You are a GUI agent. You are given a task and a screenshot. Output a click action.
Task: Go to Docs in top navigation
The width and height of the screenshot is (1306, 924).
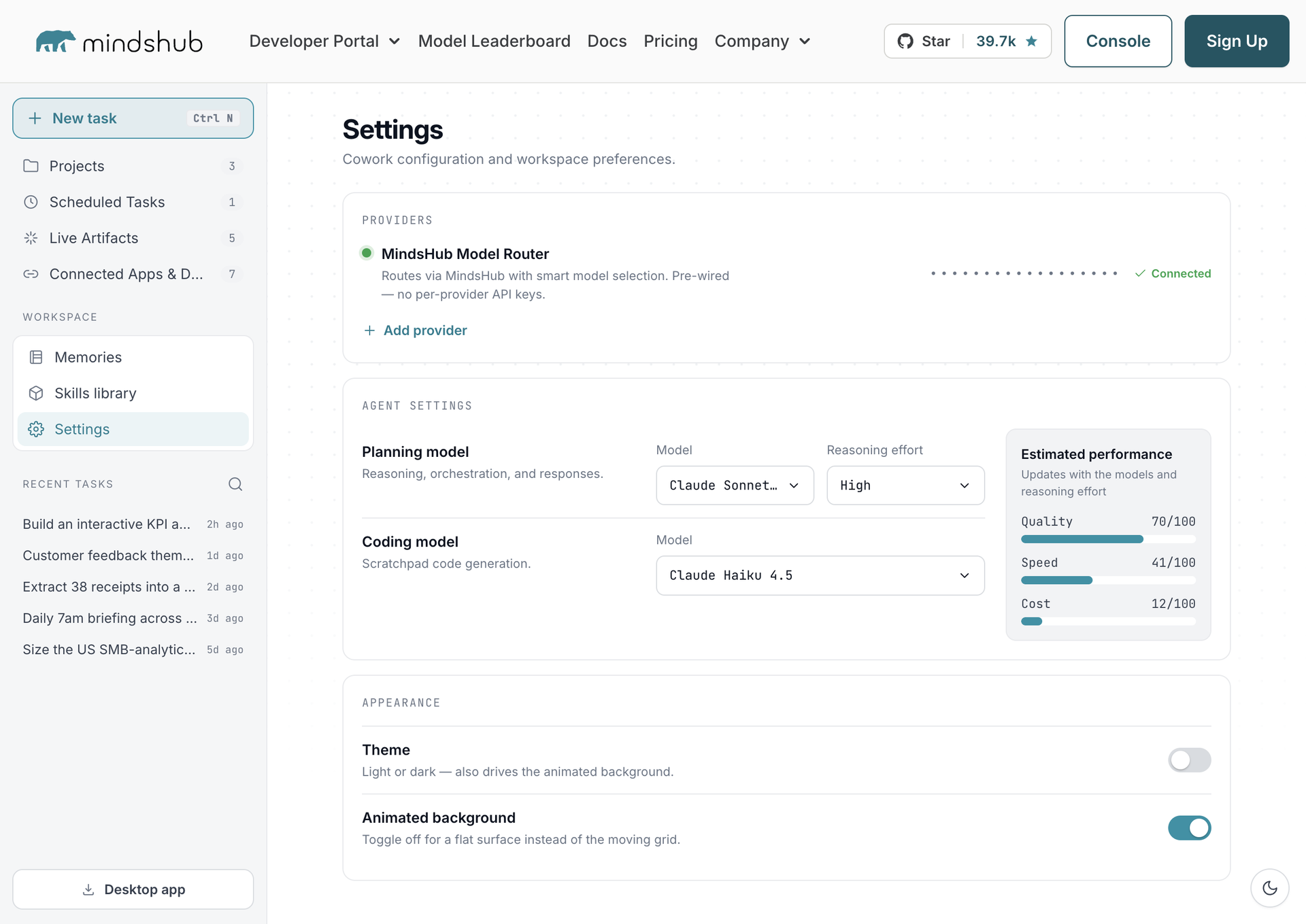point(607,41)
